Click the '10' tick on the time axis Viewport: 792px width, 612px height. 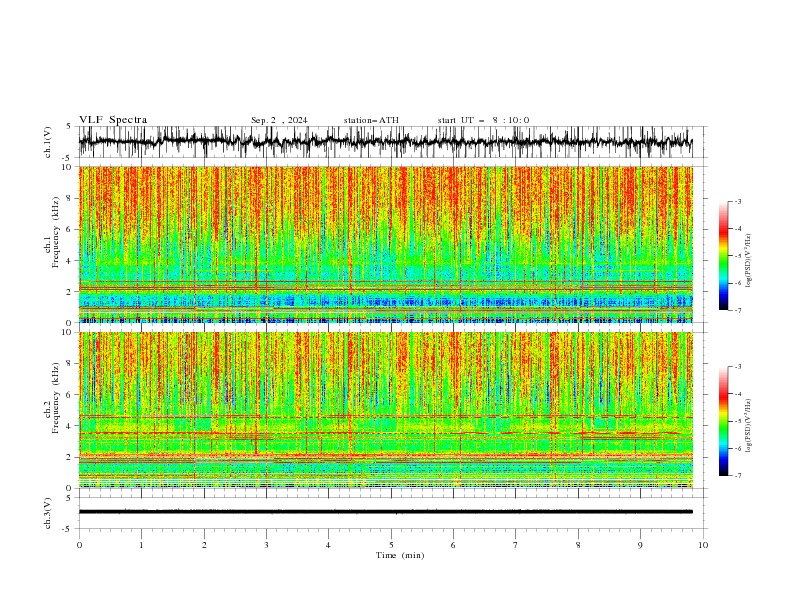click(x=703, y=545)
